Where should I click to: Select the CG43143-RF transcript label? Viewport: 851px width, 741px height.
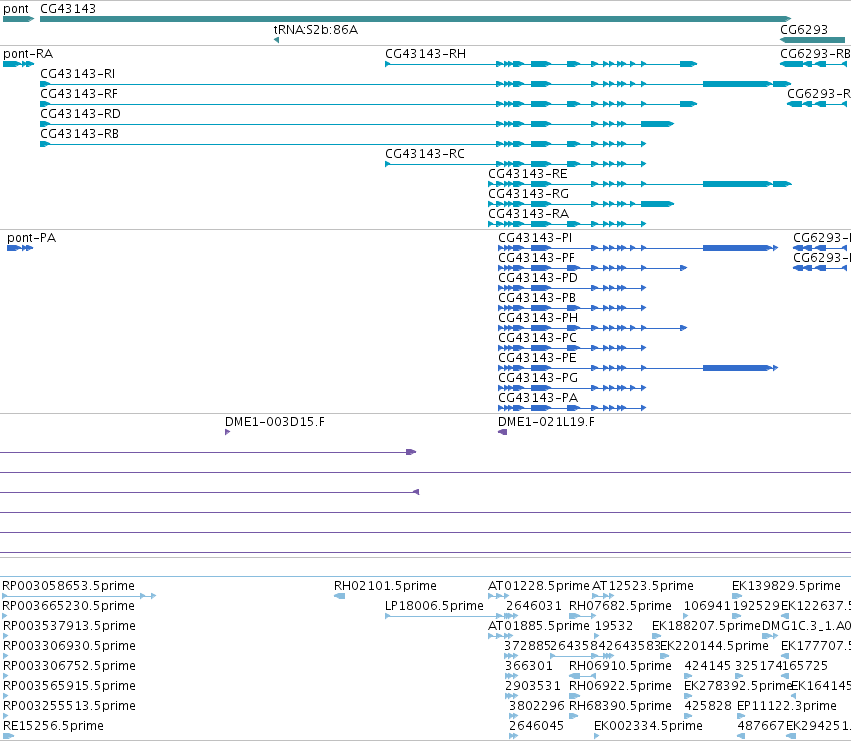[x=79, y=94]
